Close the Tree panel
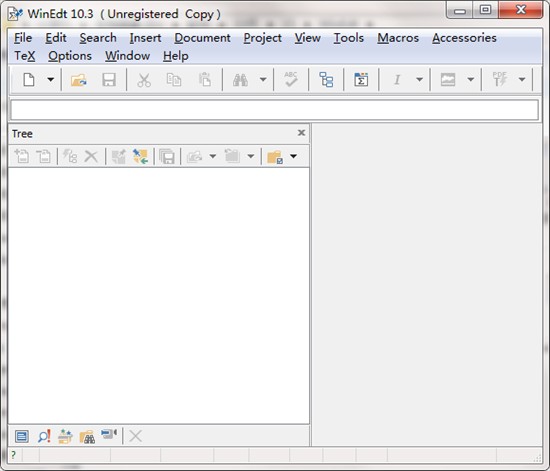This screenshot has width=550, height=471. pos(301,133)
